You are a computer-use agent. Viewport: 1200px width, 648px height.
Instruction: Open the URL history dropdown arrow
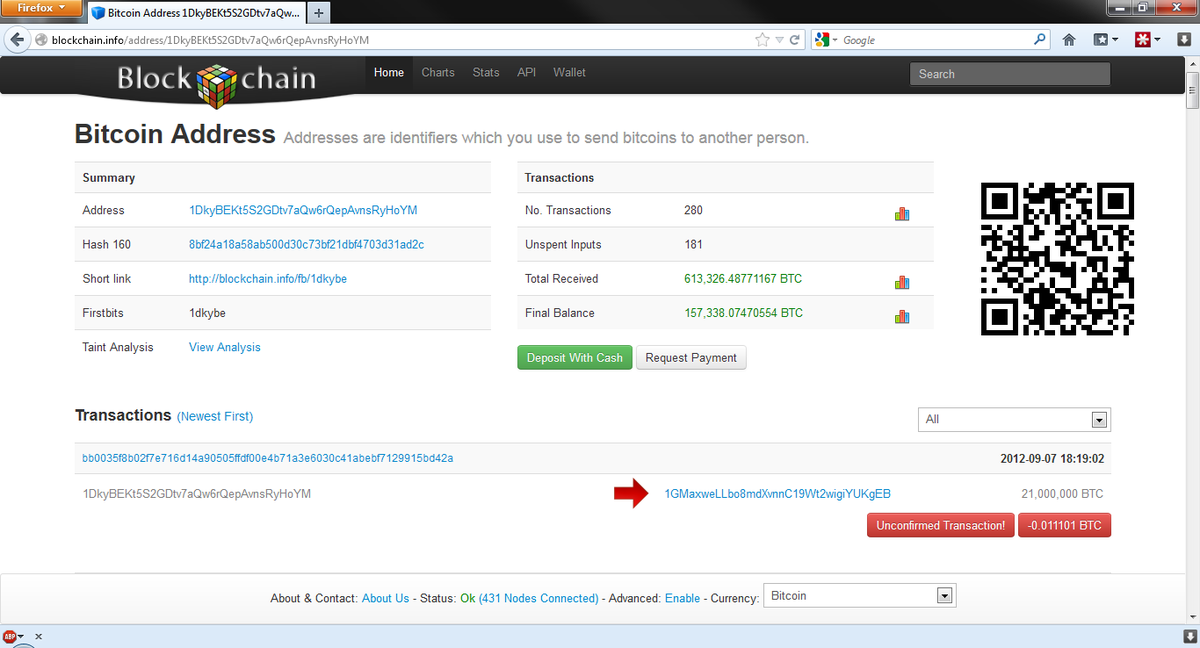click(780, 40)
